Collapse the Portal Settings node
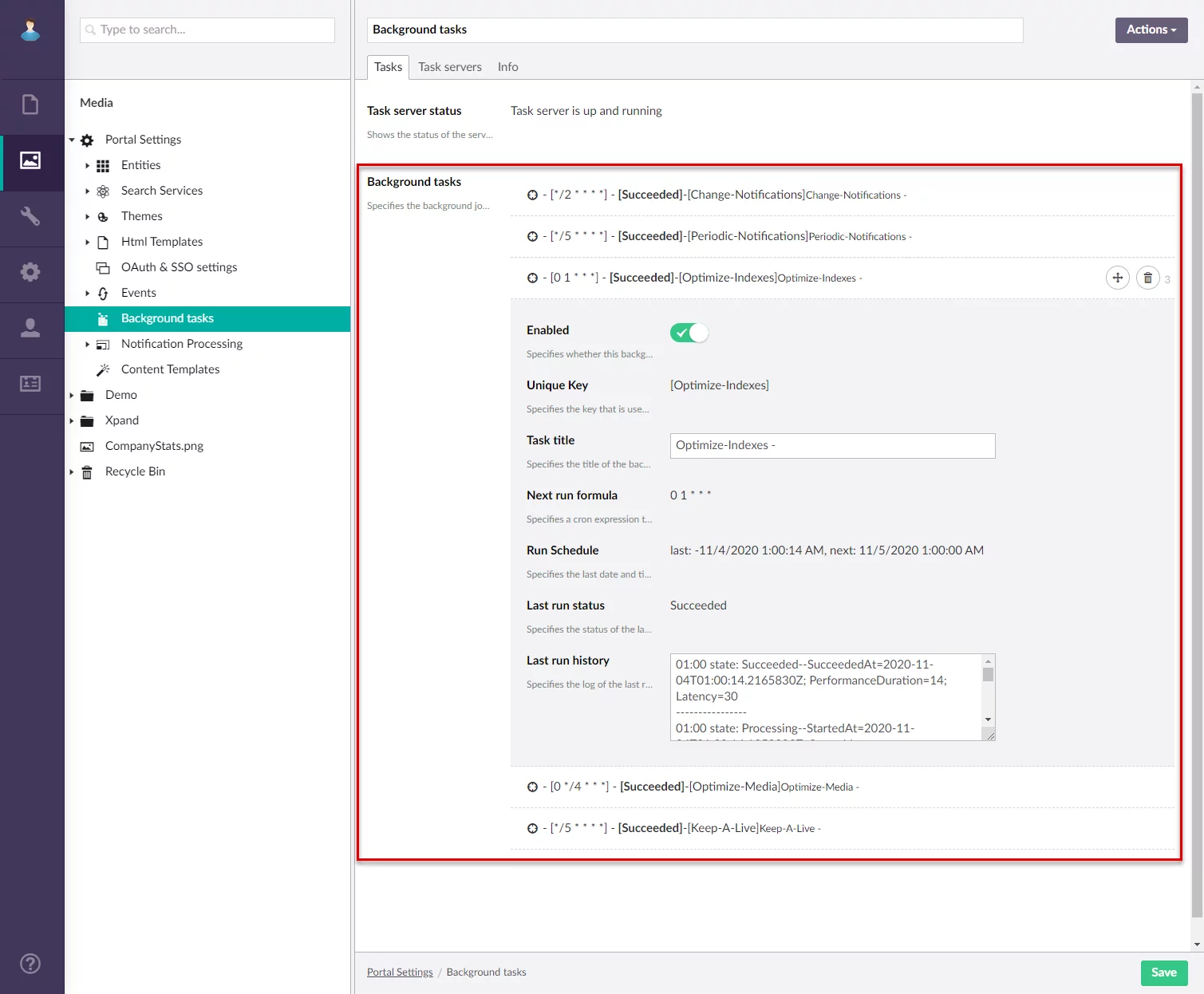 click(x=72, y=140)
